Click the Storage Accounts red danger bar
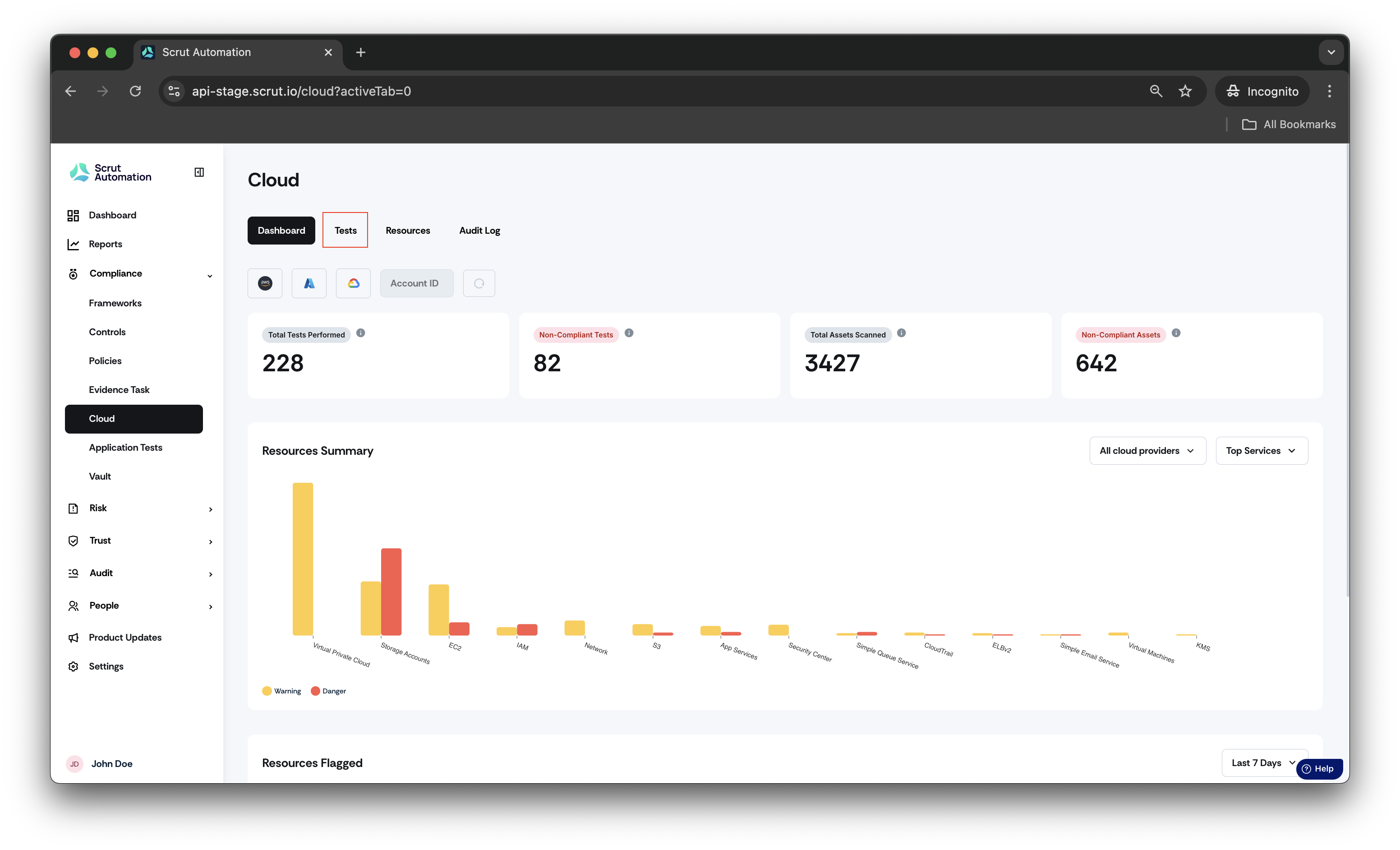 tap(391, 591)
